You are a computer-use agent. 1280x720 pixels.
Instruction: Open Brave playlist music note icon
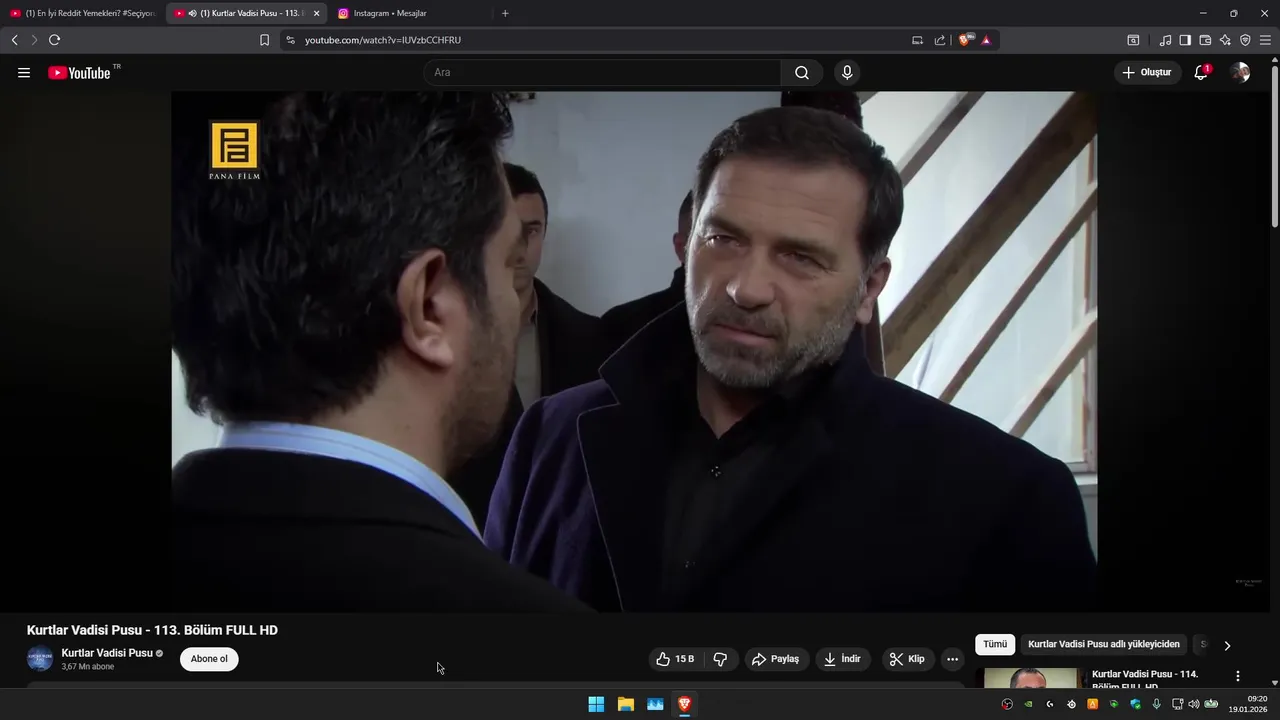point(1165,40)
